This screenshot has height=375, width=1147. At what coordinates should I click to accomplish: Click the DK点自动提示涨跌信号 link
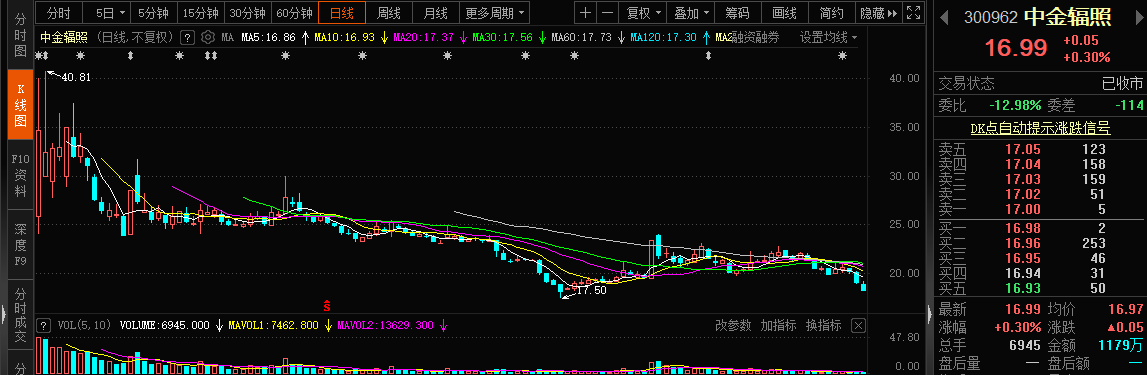[x=1040, y=129]
